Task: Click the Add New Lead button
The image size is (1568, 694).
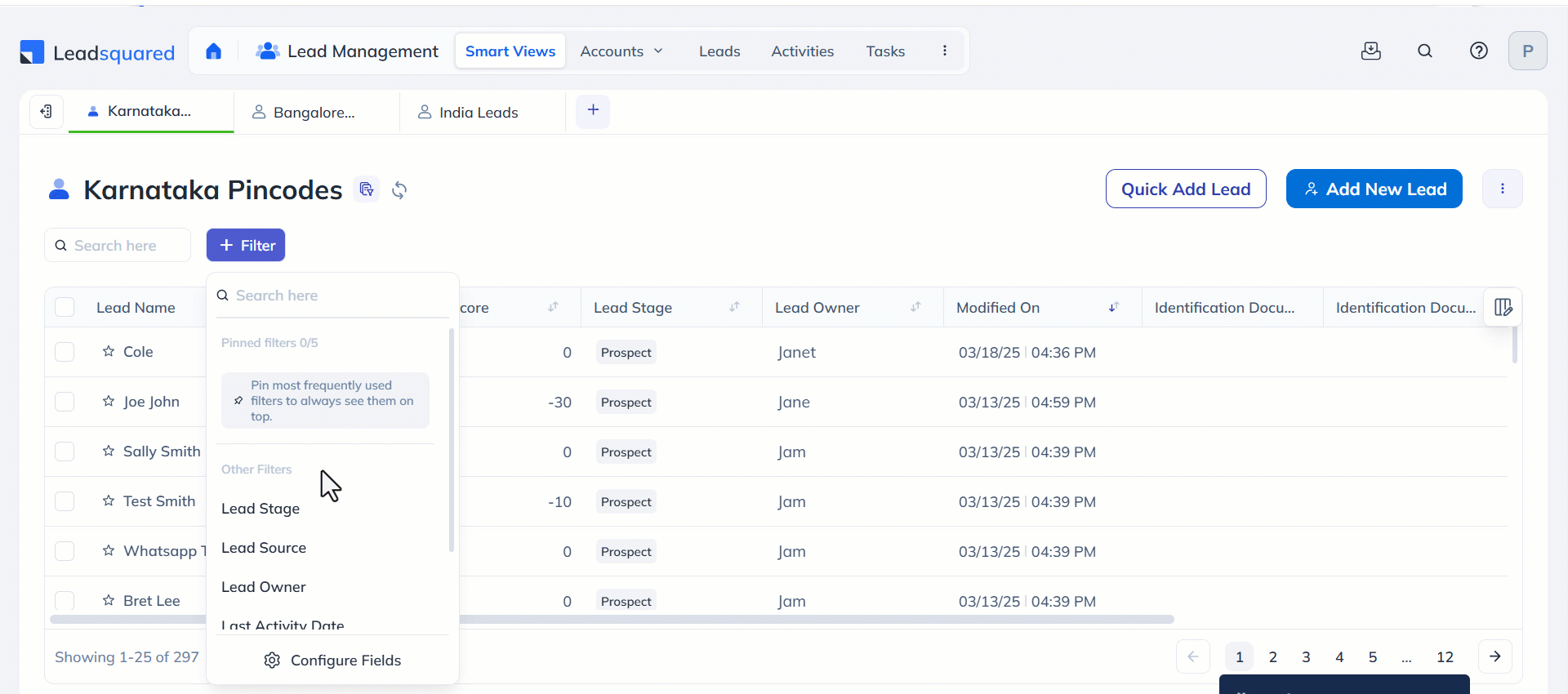Action: pyautogui.click(x=1374, y=189)
